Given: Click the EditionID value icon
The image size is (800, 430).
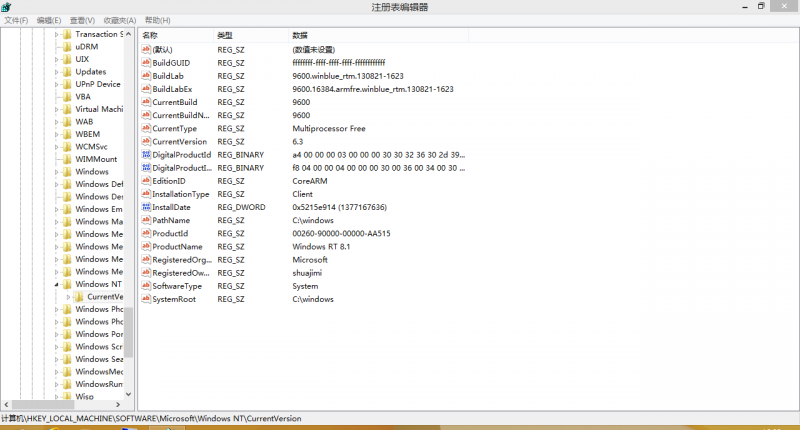Looking at the screenshot, I should pyautogui.click(x=146, y=181).
